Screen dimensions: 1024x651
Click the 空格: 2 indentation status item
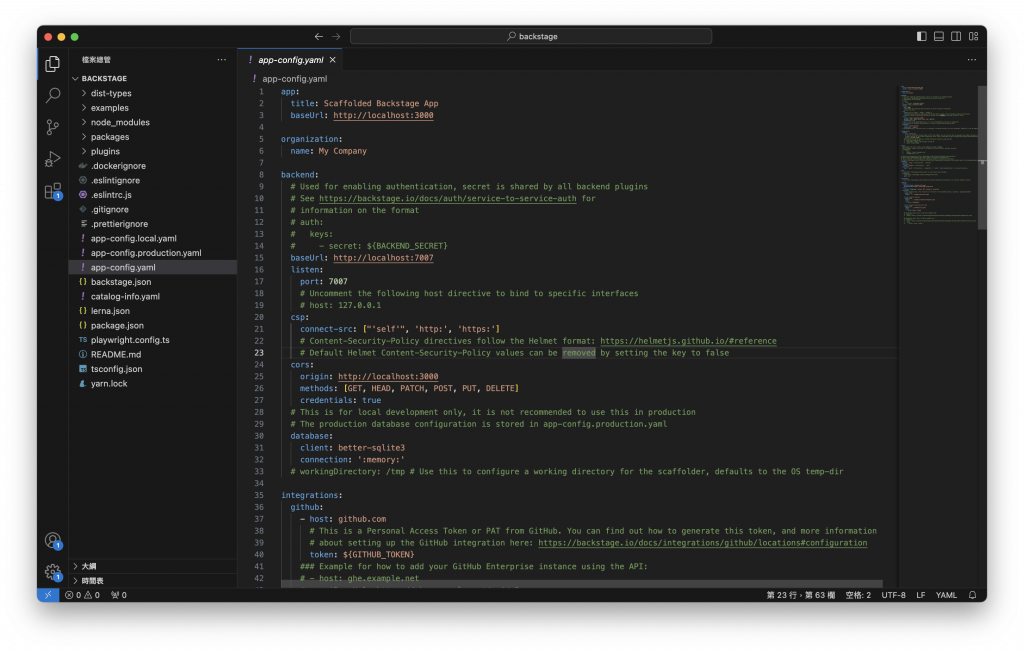click(858, 595)
